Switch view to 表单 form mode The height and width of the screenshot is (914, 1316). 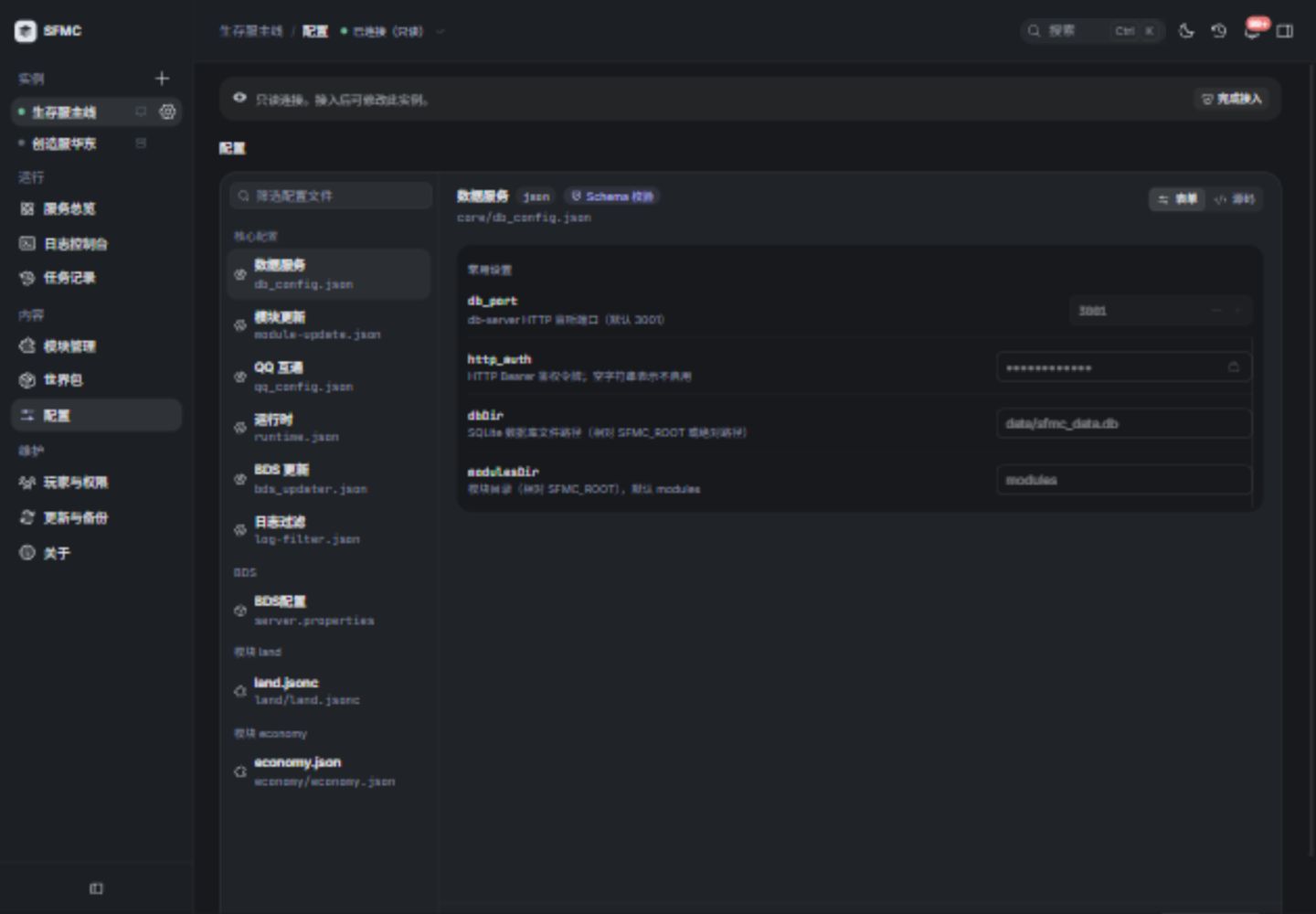[1178, 199]
